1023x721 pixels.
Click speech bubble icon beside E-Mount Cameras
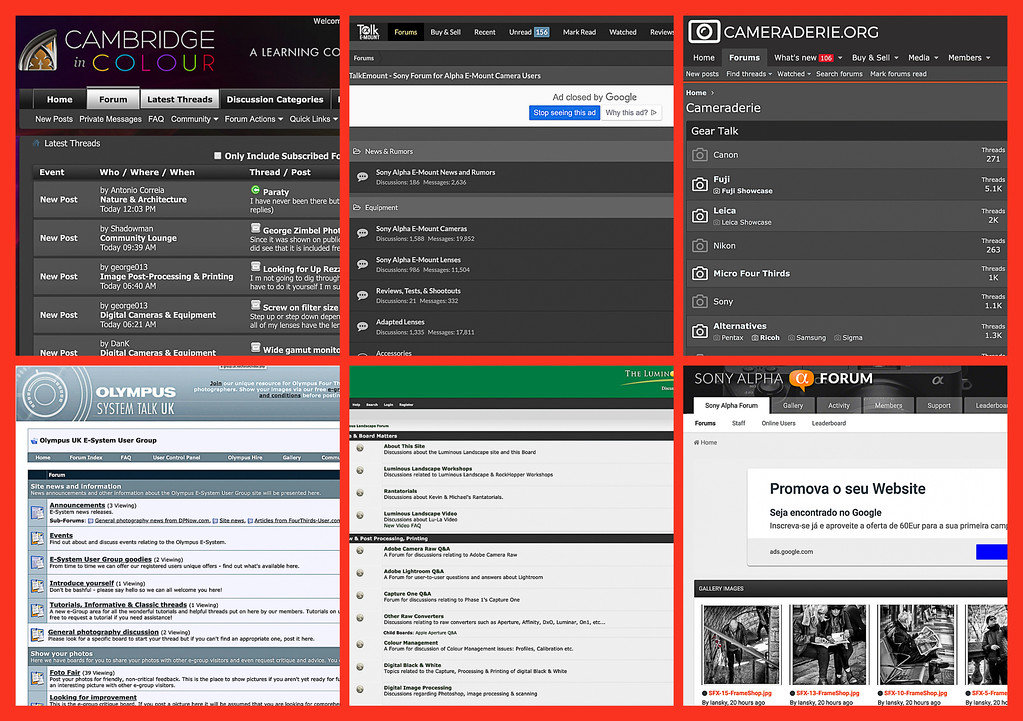click(362, 234)
